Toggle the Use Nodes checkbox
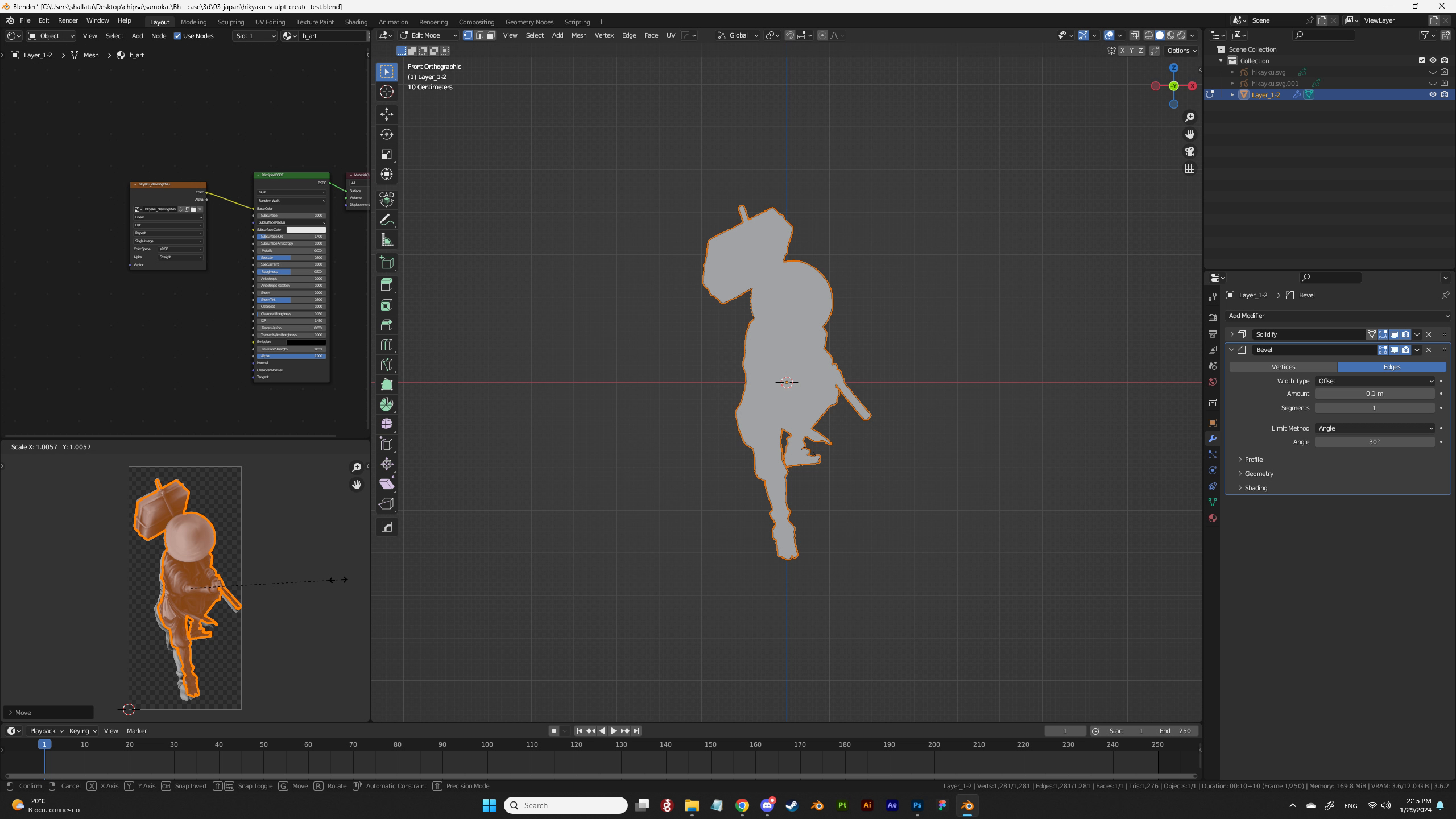The height and width of the screenshot is (819, 1456). coord(177,36)
